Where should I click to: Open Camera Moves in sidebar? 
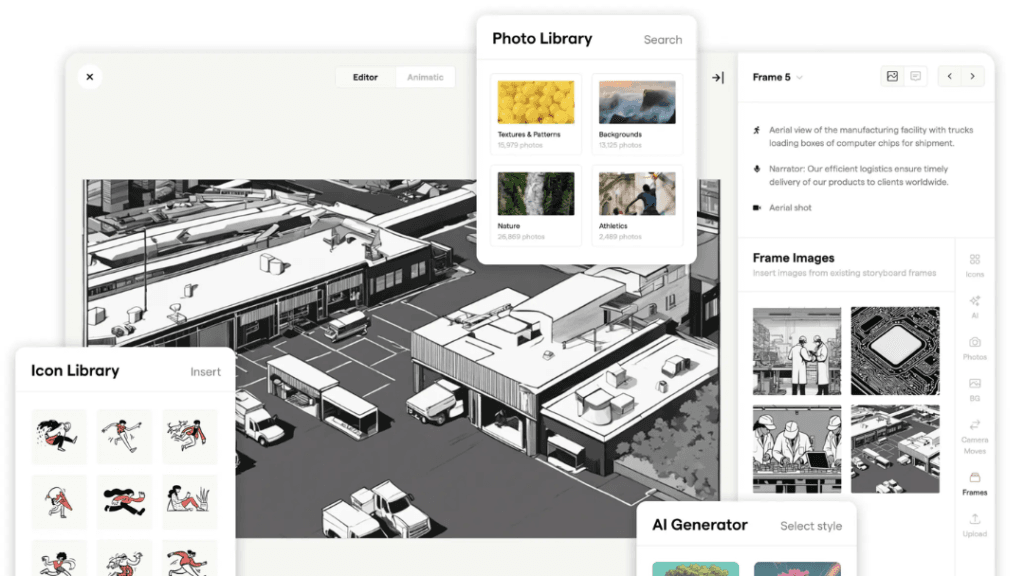974,437
